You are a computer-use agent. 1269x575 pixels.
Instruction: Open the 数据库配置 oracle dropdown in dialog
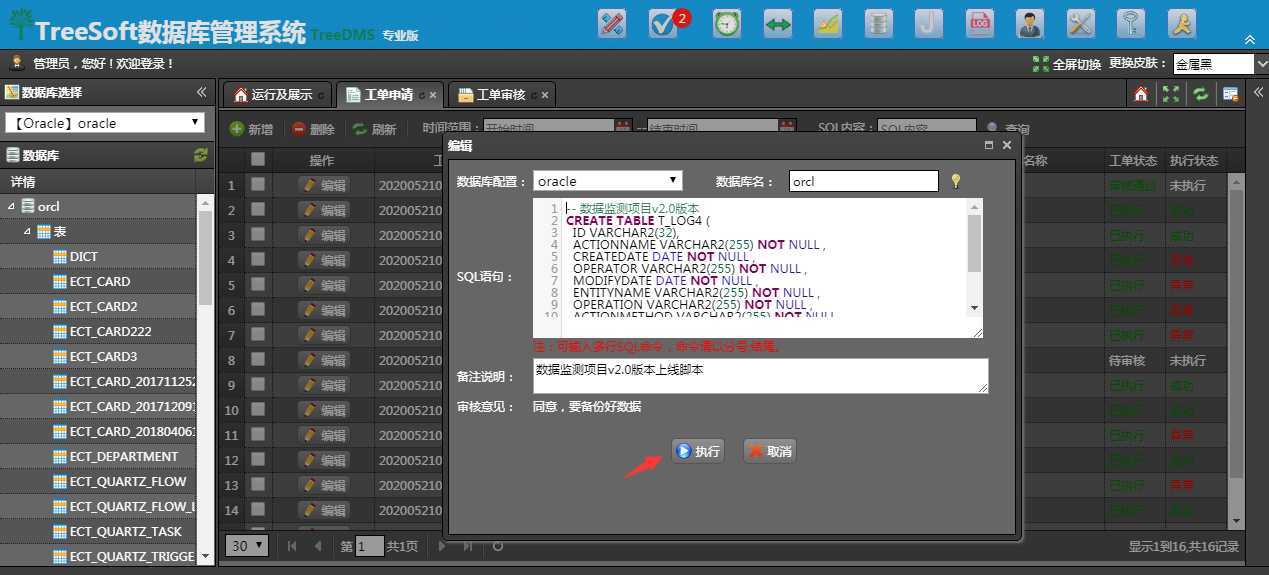click(608, 181)
